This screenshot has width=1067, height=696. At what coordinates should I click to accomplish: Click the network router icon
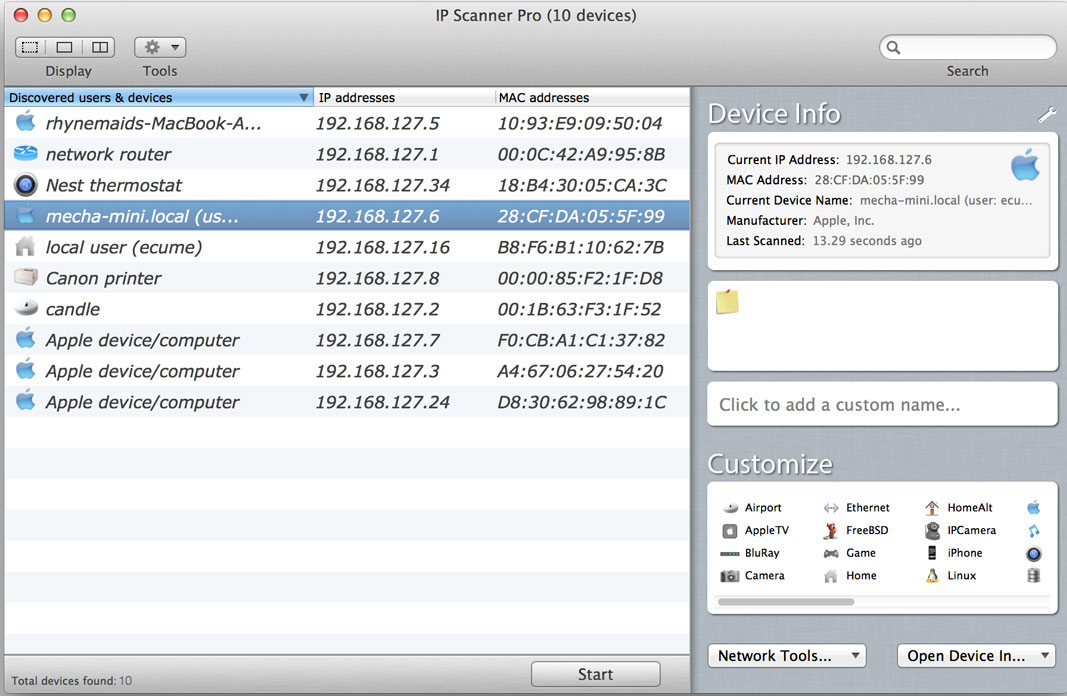click(x=26, y=153)
